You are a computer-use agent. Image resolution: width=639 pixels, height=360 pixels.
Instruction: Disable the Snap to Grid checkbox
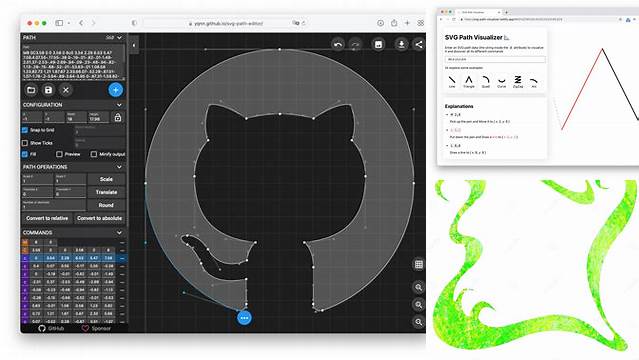pos(25,130)
